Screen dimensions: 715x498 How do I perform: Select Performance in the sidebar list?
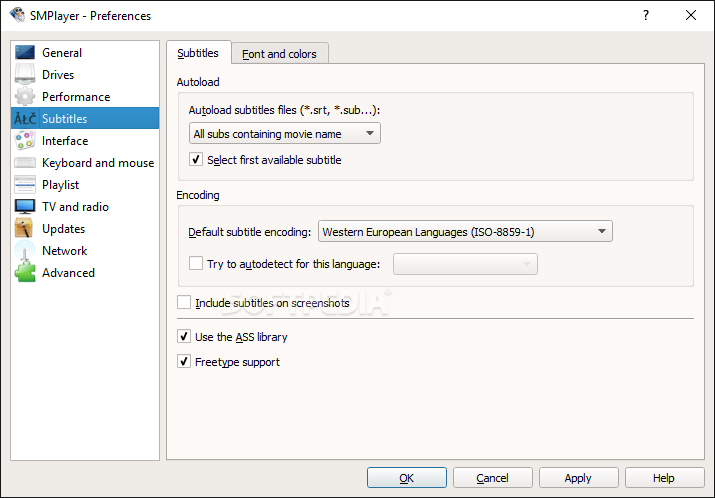pos(85,96)
